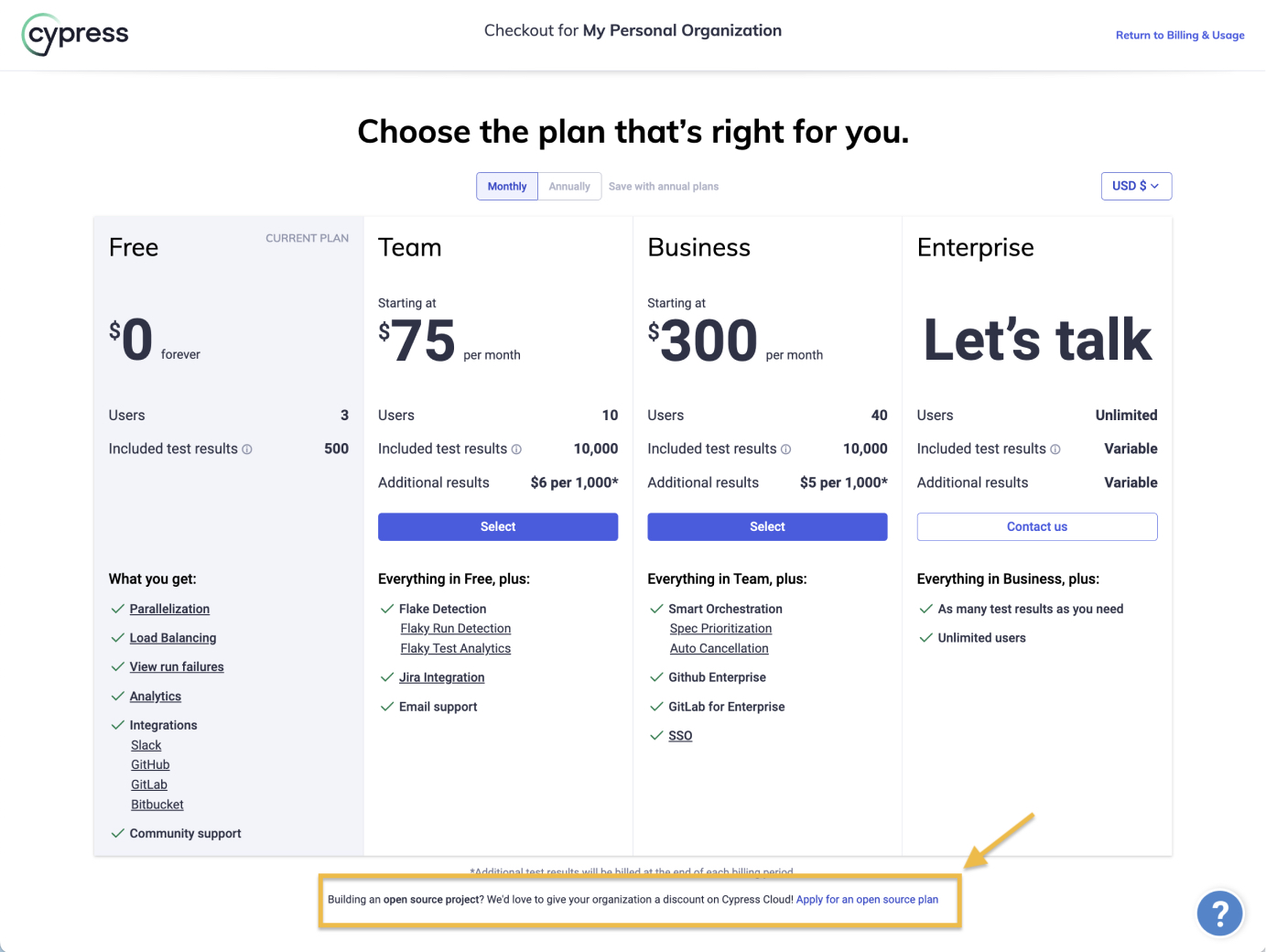The height and width of the screenshot is (952, 1266).
Task: Select the Business plan
Action: pos(767,526)
